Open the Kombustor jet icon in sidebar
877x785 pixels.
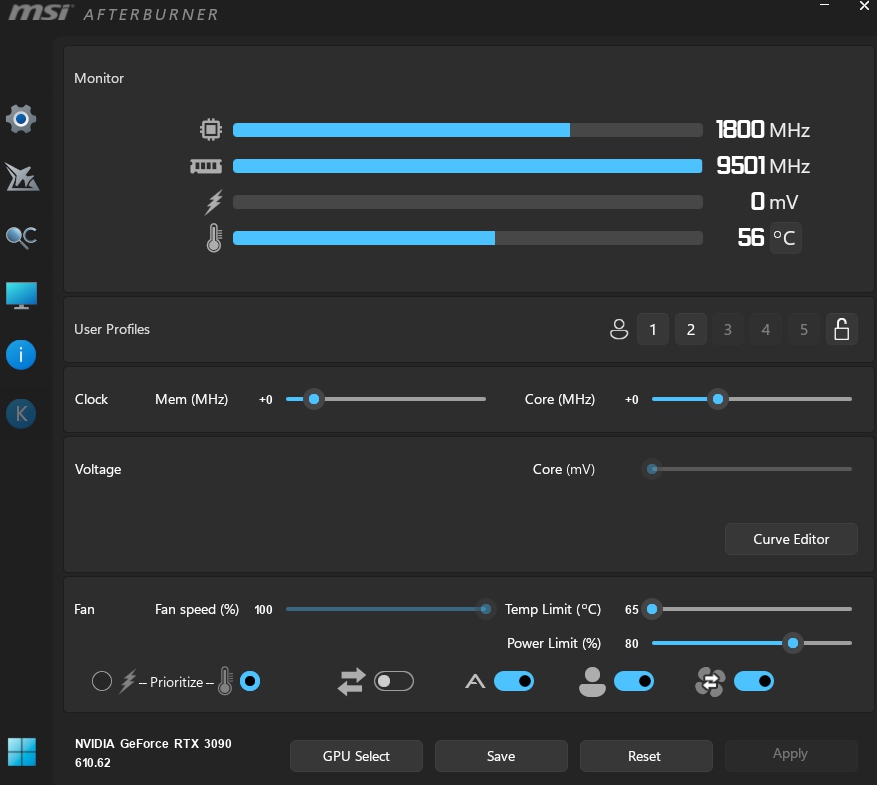[x=21, y=177]
